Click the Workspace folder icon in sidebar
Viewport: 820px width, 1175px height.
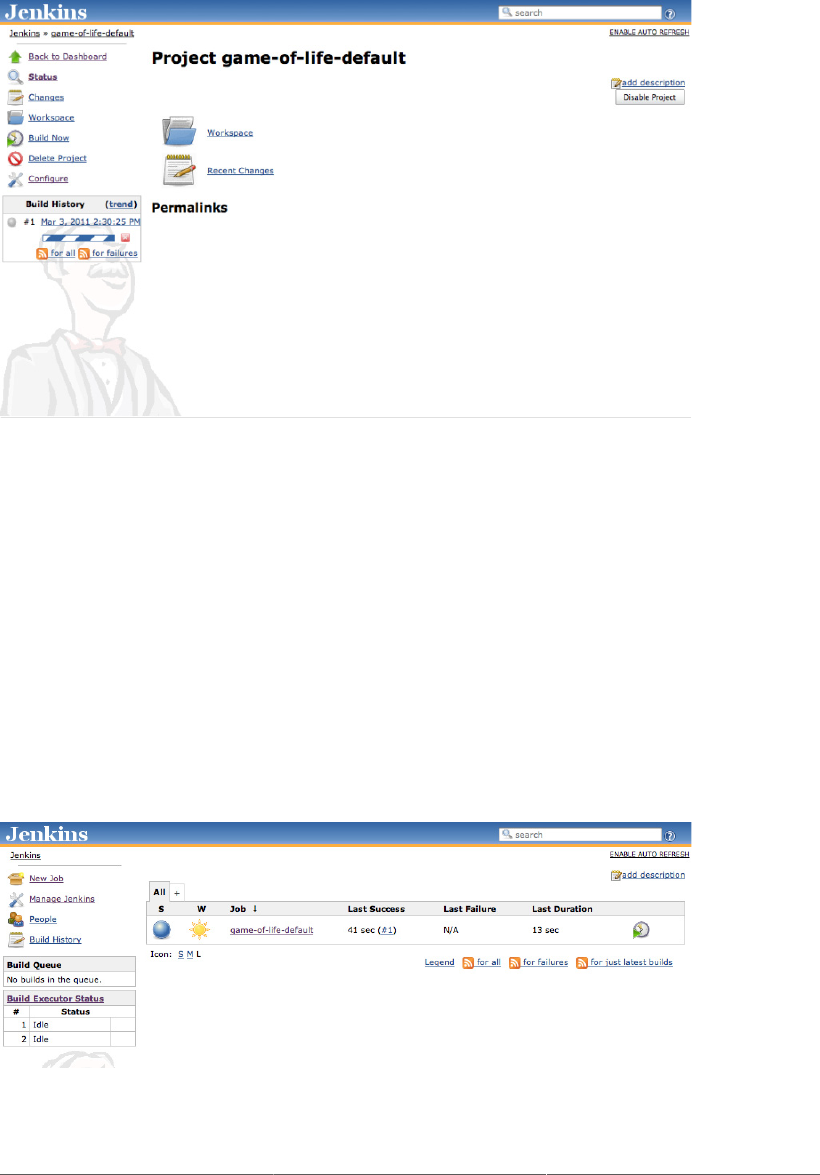pos(15,118)
